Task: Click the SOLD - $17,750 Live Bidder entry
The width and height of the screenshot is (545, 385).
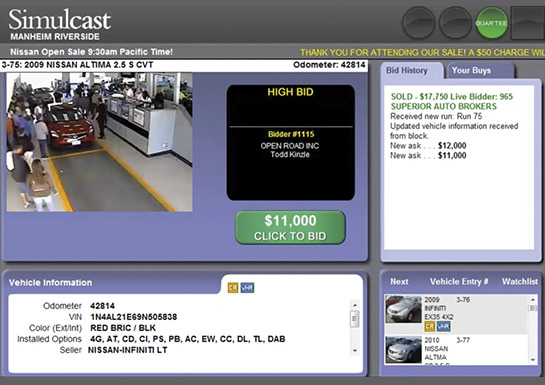Action: 452,101
